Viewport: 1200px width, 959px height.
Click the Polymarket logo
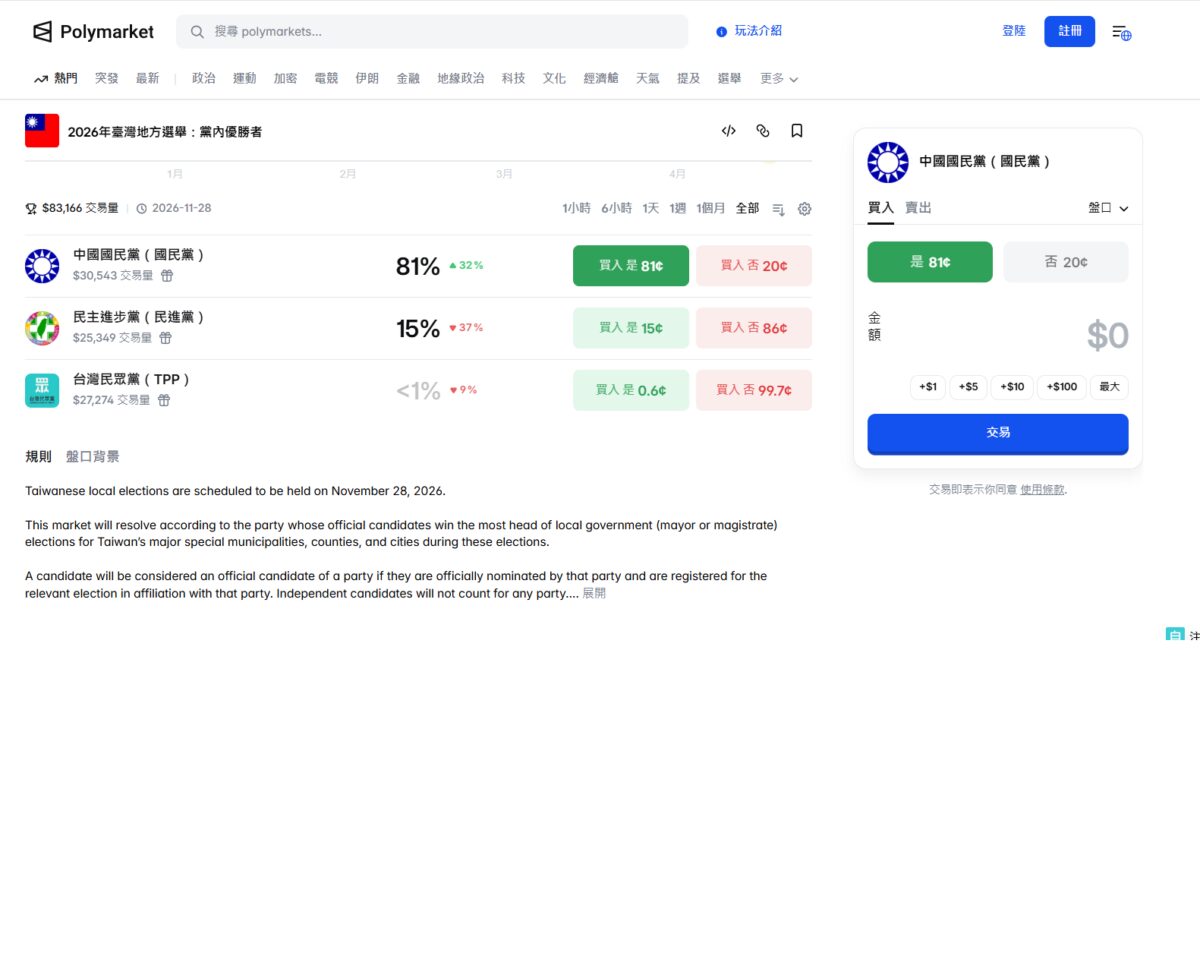(93, 32)
